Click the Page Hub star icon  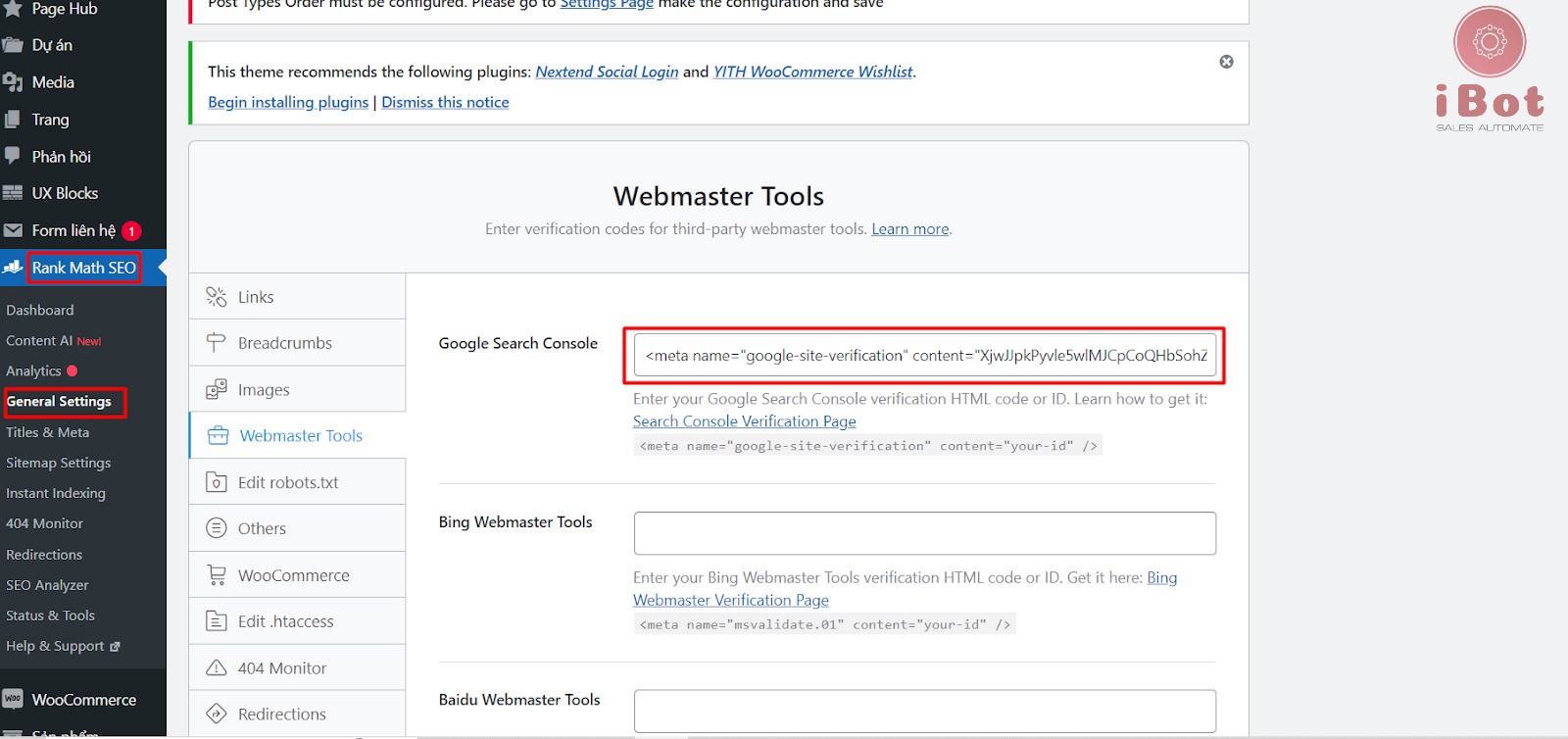click(x=13, y=9)
